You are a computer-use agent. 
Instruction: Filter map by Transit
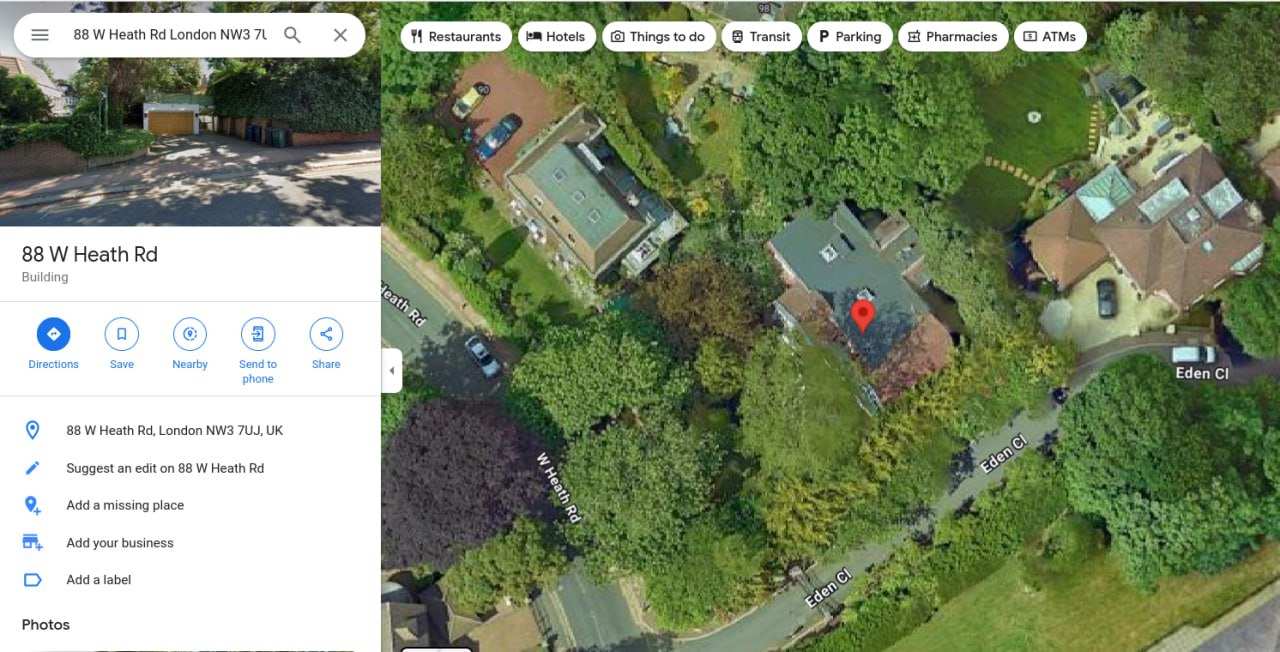point(761,37)
